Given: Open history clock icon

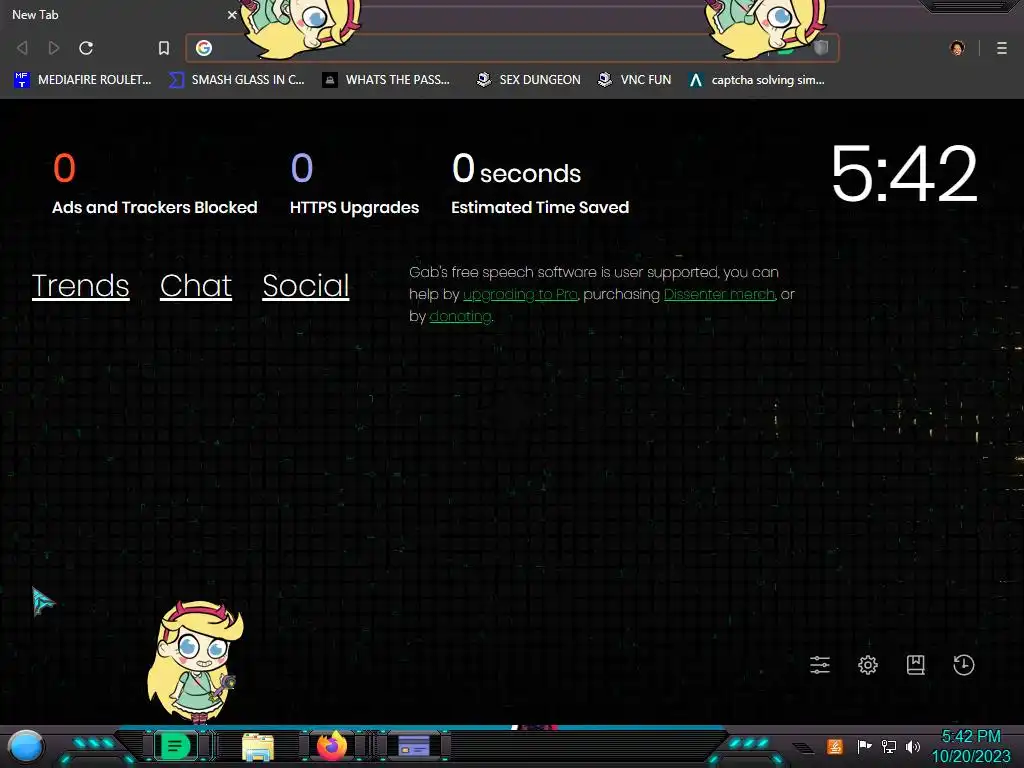Looking at the screenshot, I should point(964,665).
